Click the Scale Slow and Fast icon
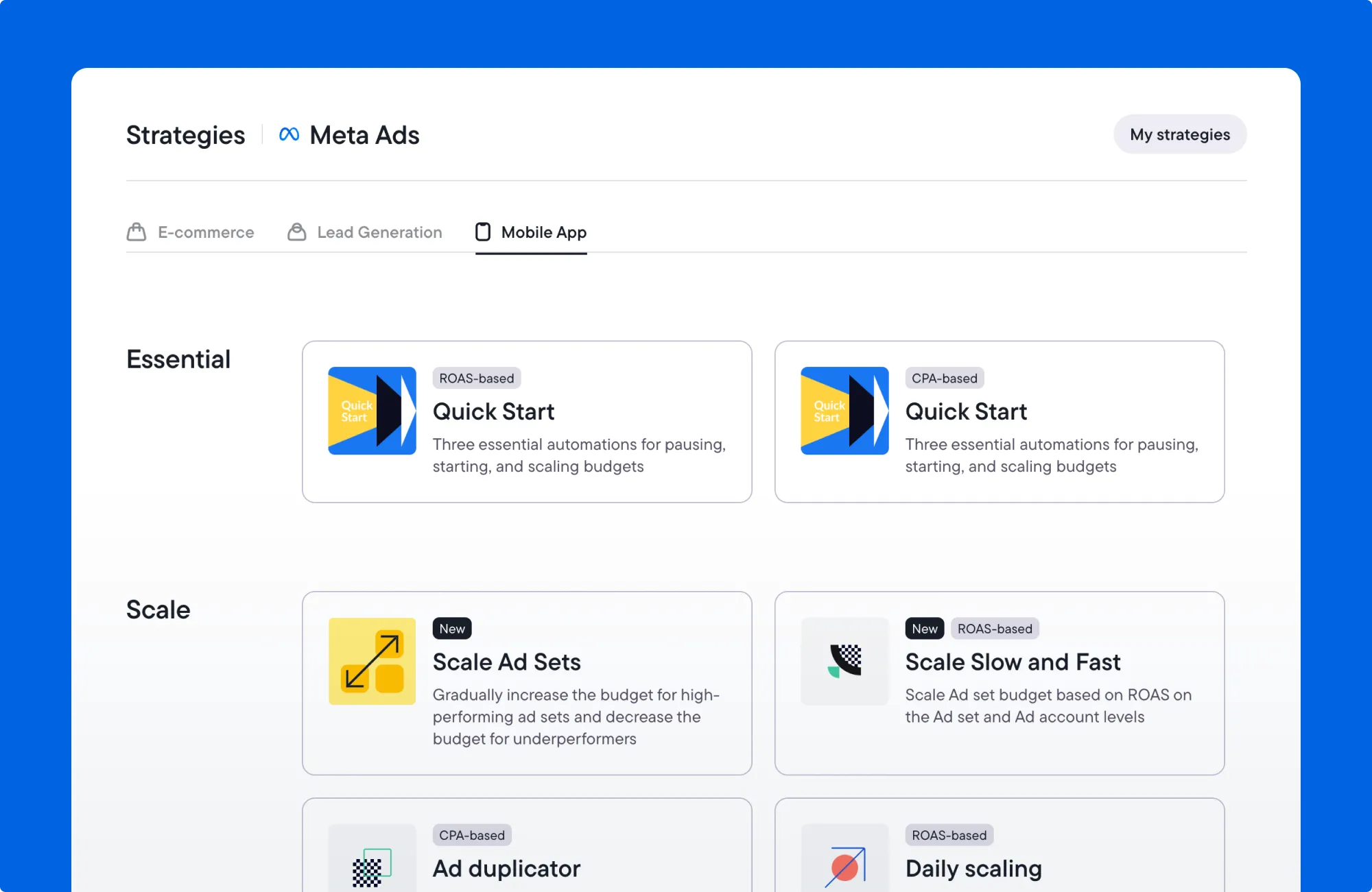The image size is (1372, 892). (844, 661)
